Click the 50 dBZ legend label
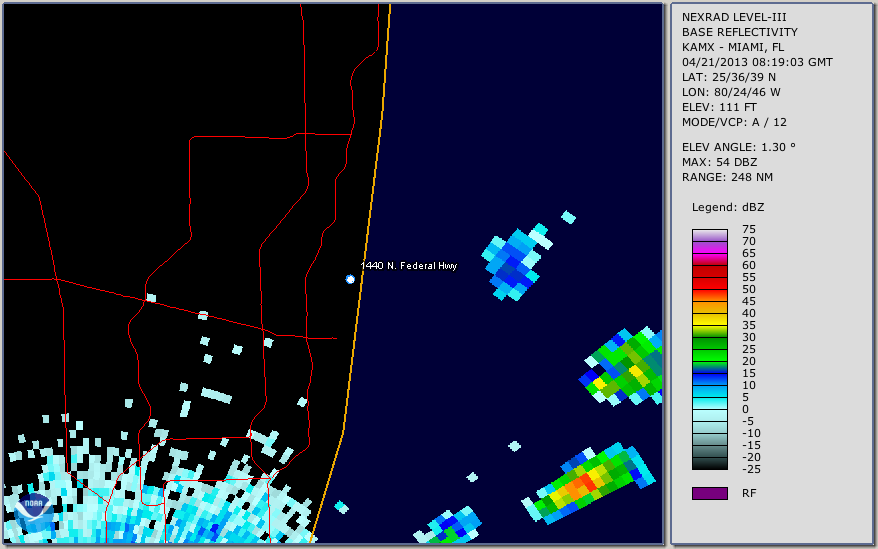 pyautogui.click(x=749, y=289)
